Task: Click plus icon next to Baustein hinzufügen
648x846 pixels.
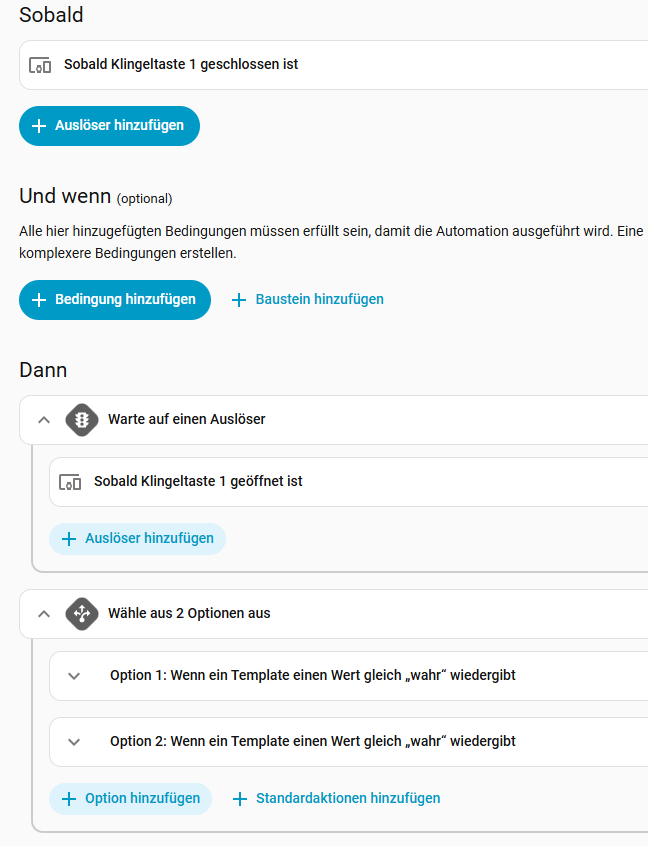Action: [x=239, y=300]
